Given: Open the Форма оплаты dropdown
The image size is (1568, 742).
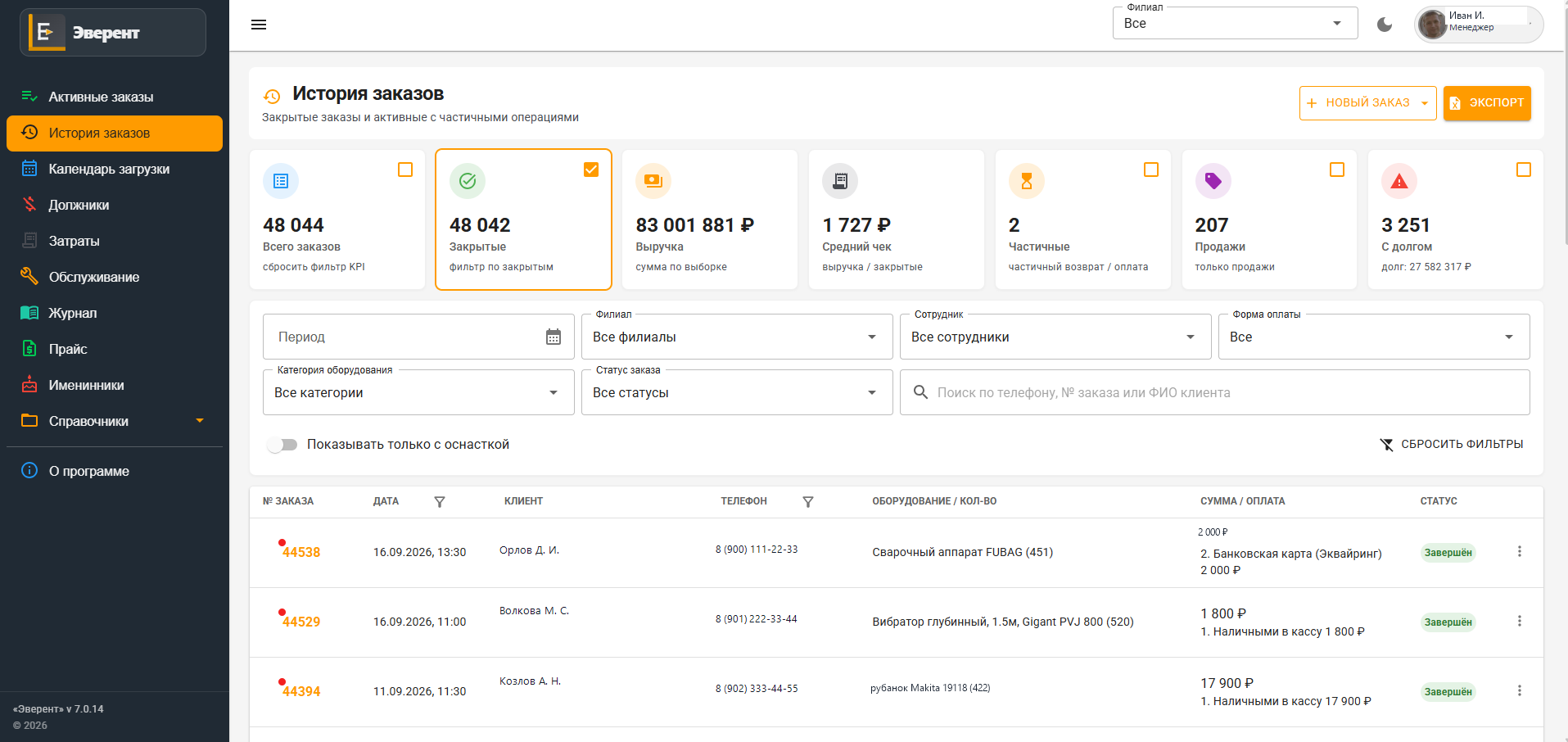Looking at the screenshot, I should (x=1374, y=337).
